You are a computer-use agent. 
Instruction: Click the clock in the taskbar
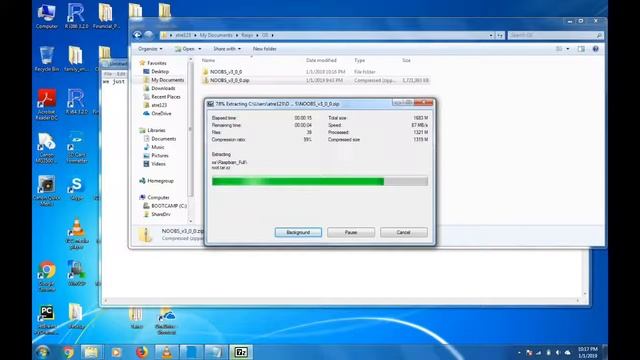pyautogui.click(x=587, y=352)
